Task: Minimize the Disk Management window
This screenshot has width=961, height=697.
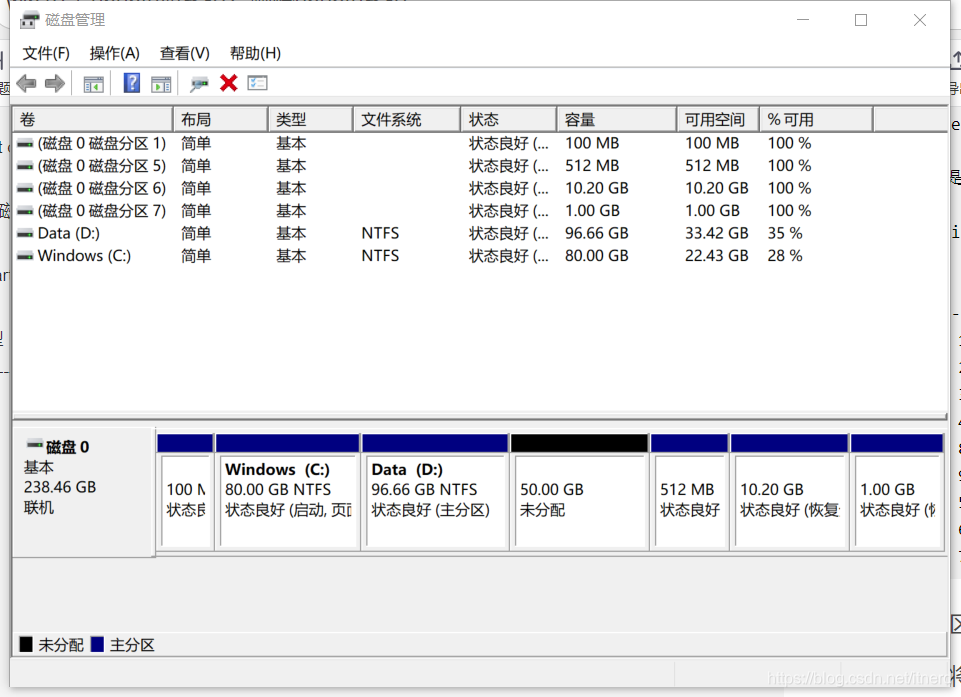Action: point(803,20)
